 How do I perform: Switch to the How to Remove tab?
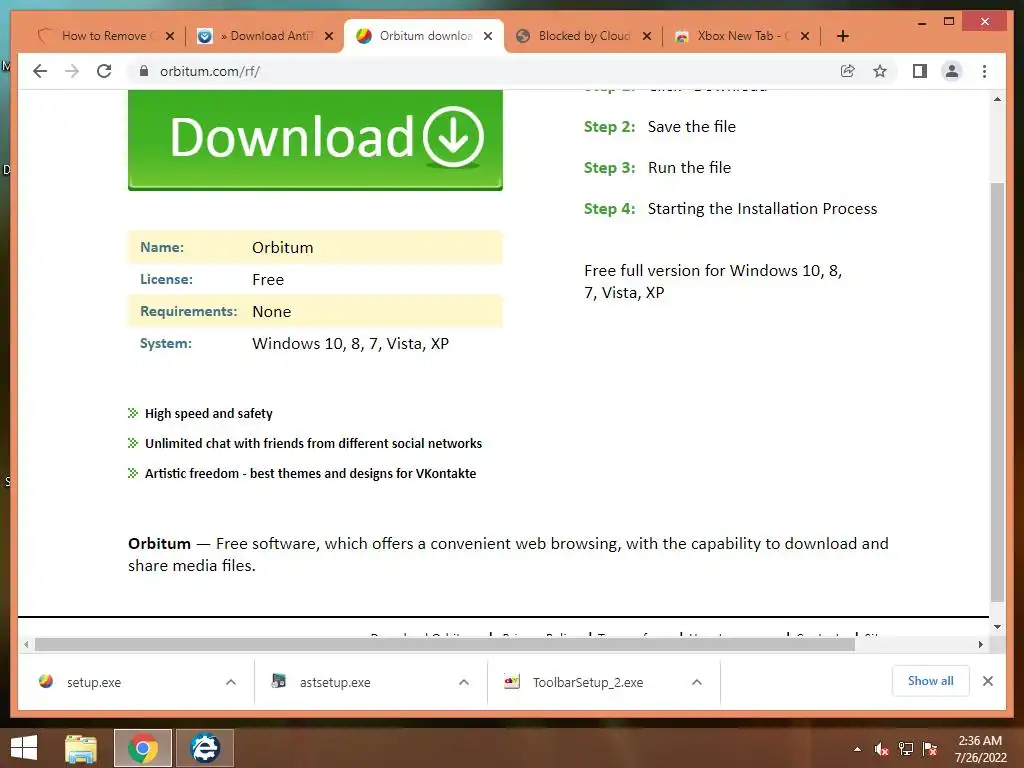coord(104,36)
